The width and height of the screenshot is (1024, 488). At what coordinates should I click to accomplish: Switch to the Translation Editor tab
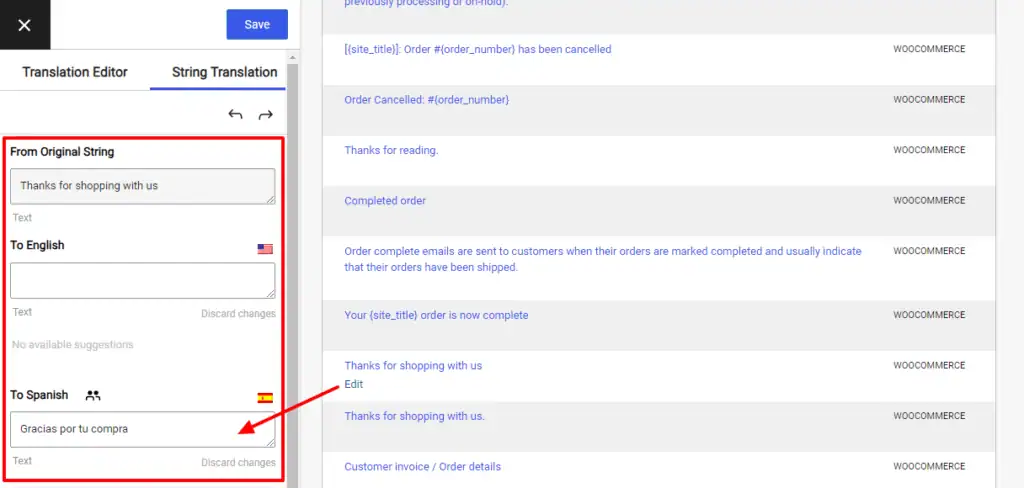coord(75,72)
